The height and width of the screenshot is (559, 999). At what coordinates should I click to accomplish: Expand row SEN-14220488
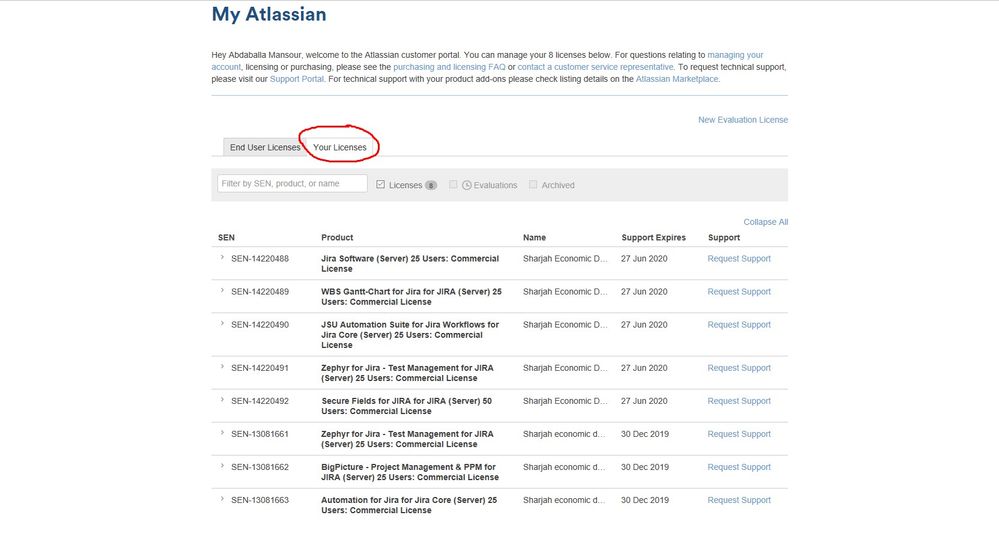click(222, 258)
